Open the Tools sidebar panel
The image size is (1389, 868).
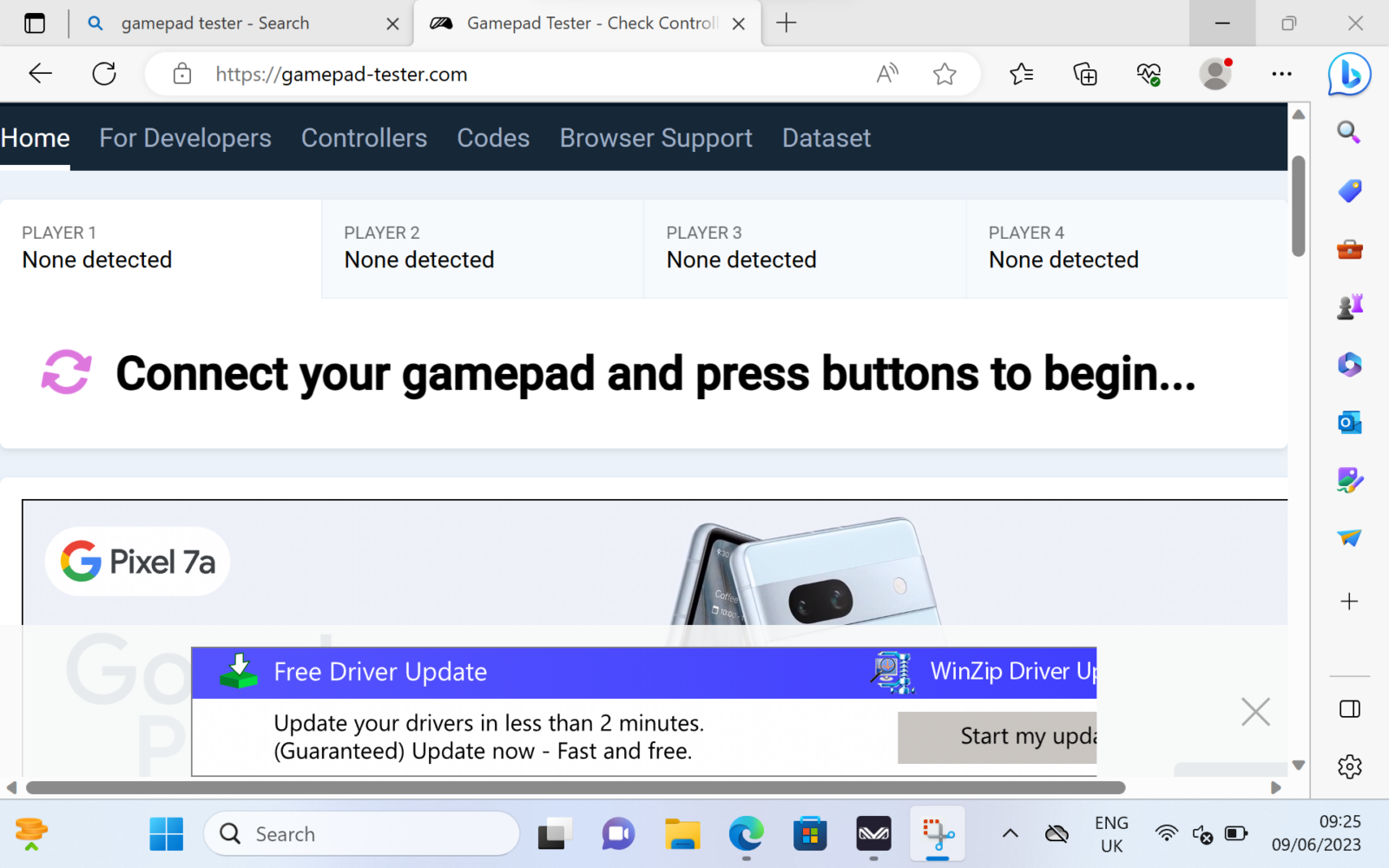[1349, 249]
